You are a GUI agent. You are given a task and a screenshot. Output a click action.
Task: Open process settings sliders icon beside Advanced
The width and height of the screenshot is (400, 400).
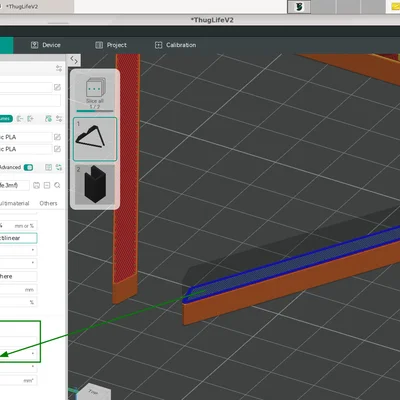pos(59,167)
